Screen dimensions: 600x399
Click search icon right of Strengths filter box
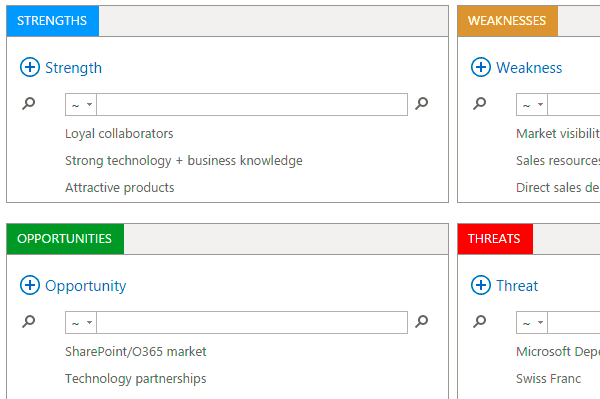pos(422,103)
